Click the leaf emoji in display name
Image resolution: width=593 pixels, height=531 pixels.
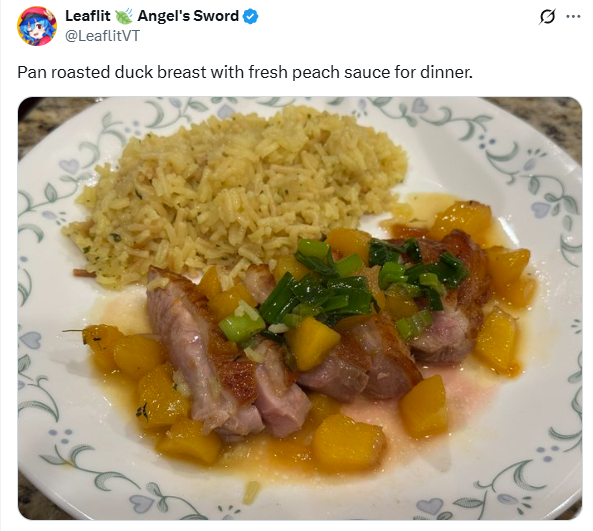(x=124, y=16)
